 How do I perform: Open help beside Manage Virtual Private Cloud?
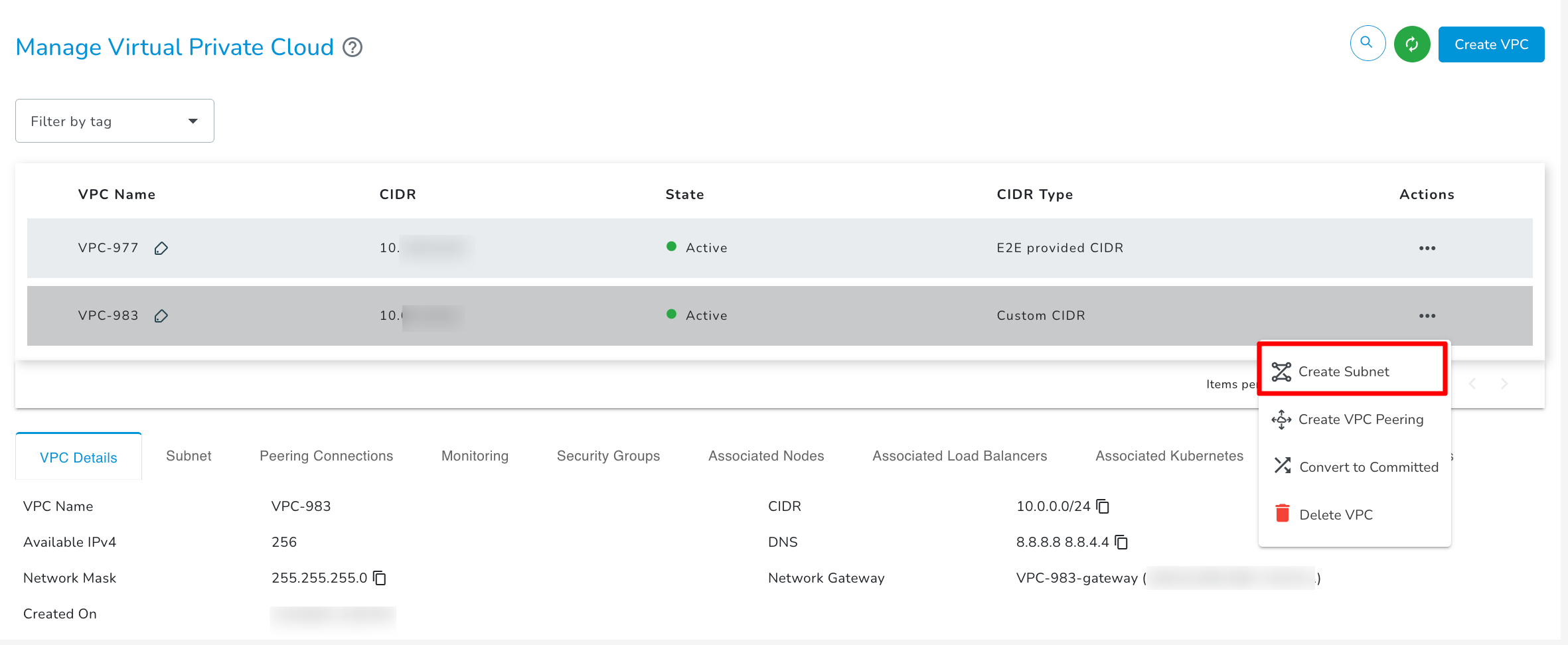pos(353,47)
